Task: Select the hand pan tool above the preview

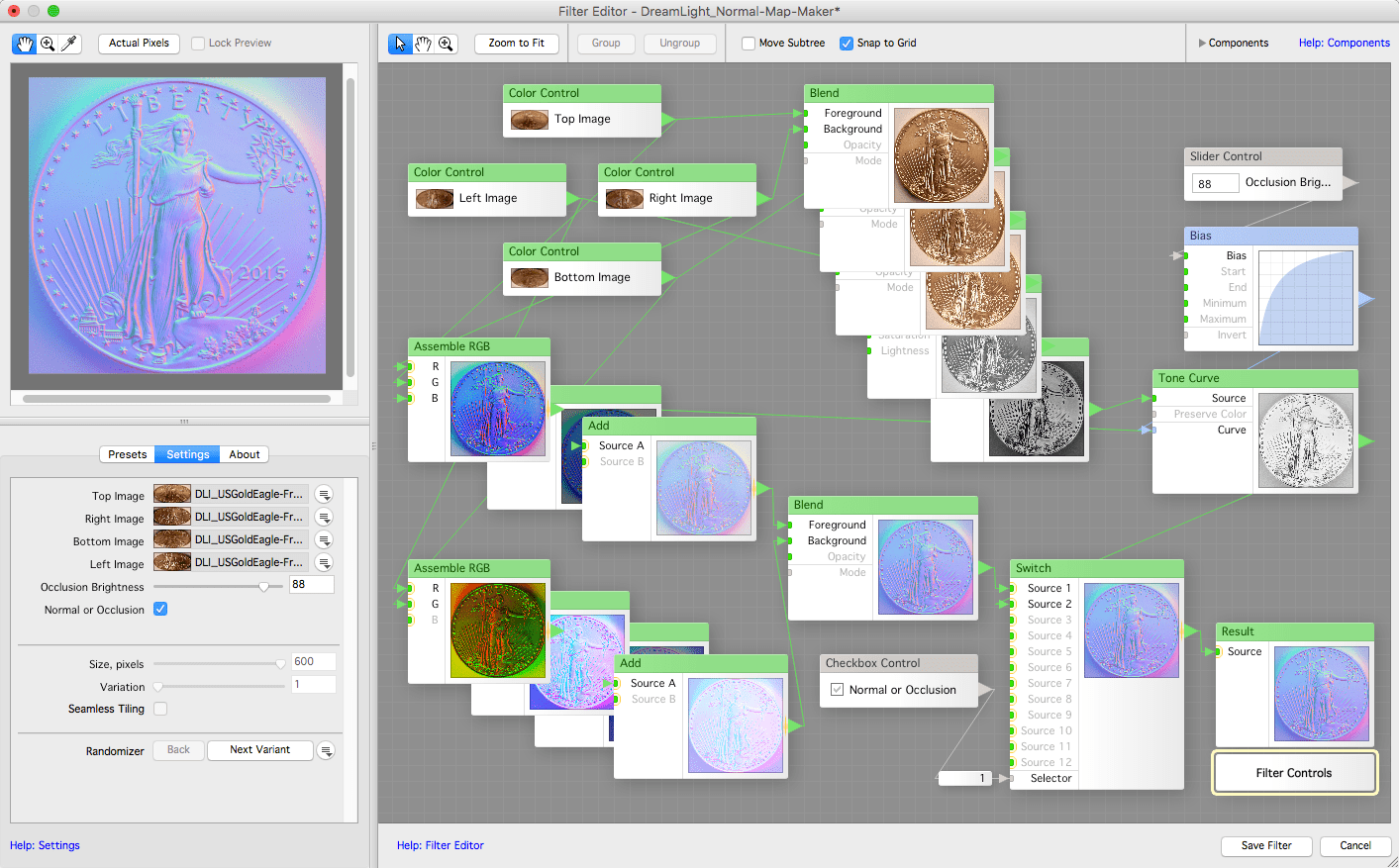Action: click(x=24, y=43)
